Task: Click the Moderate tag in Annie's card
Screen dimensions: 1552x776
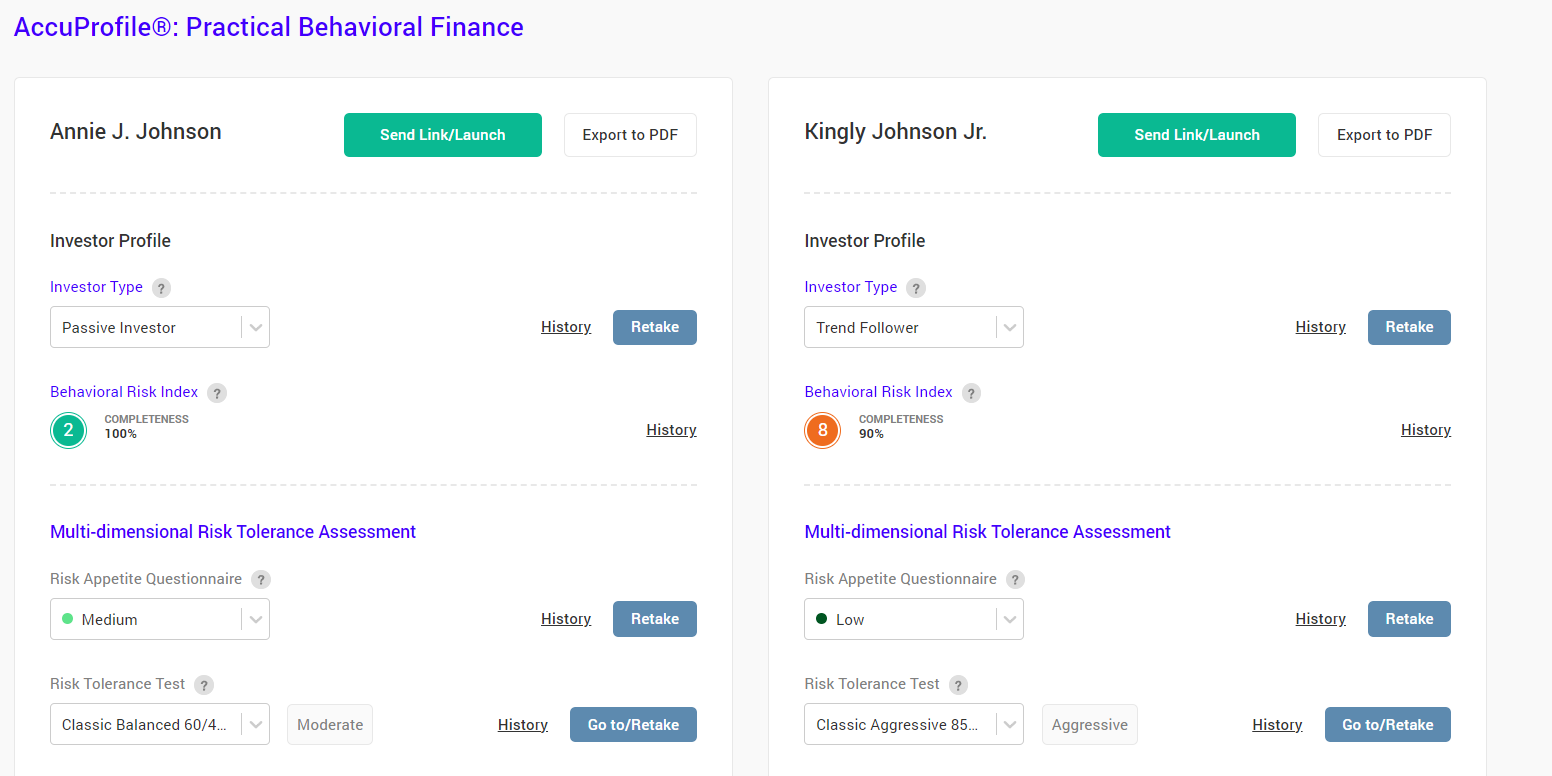Action: pyautogui.click(x=330, y=725)
